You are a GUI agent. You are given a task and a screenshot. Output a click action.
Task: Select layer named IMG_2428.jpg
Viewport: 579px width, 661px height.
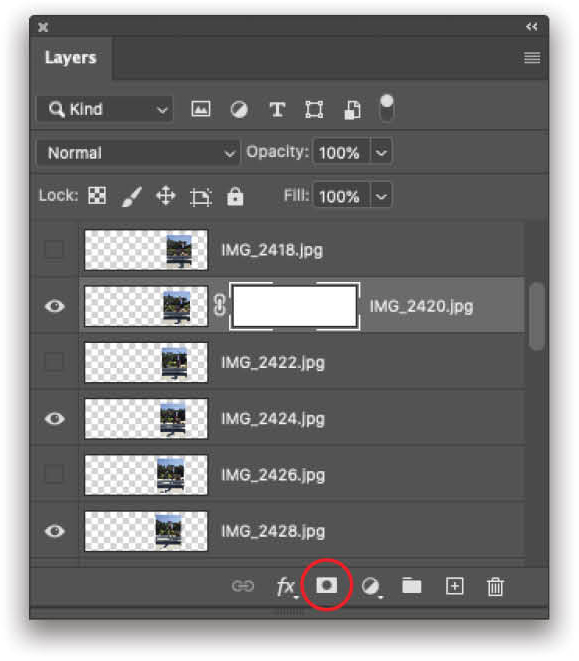tap(273, 531)
